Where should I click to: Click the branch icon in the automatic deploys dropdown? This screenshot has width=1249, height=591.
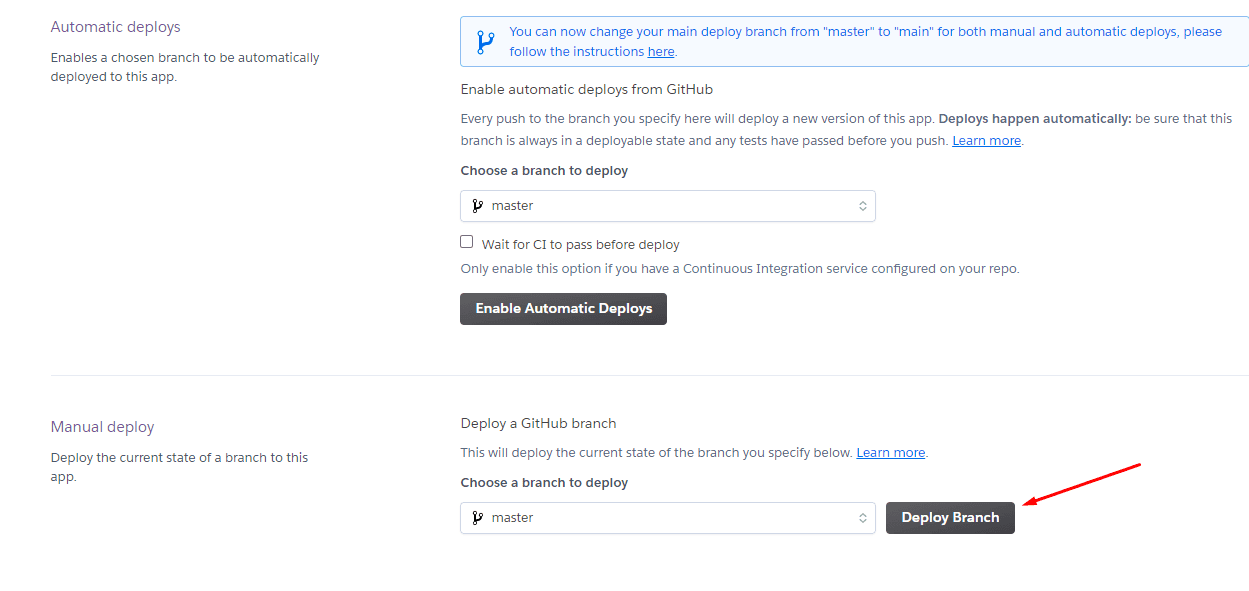click(x=477, y=206)
